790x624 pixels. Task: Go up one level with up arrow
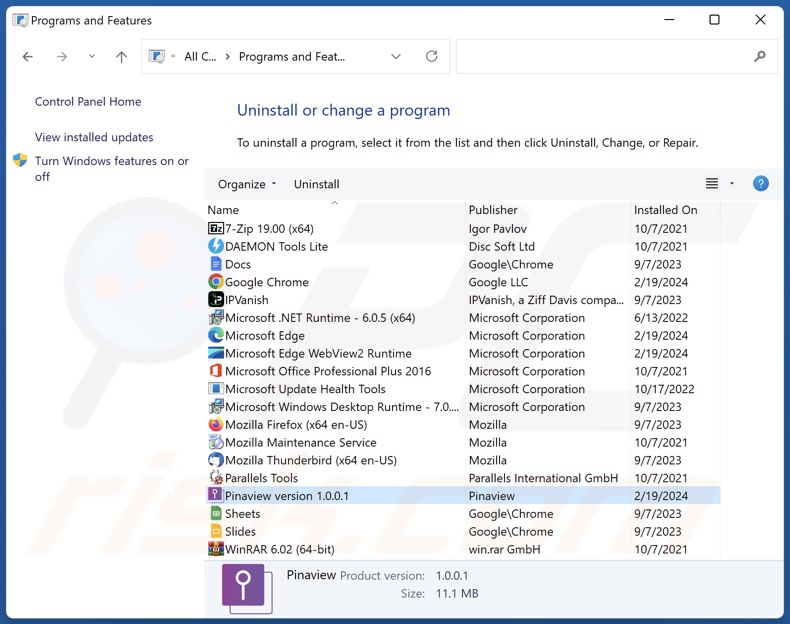pos(121,56)
